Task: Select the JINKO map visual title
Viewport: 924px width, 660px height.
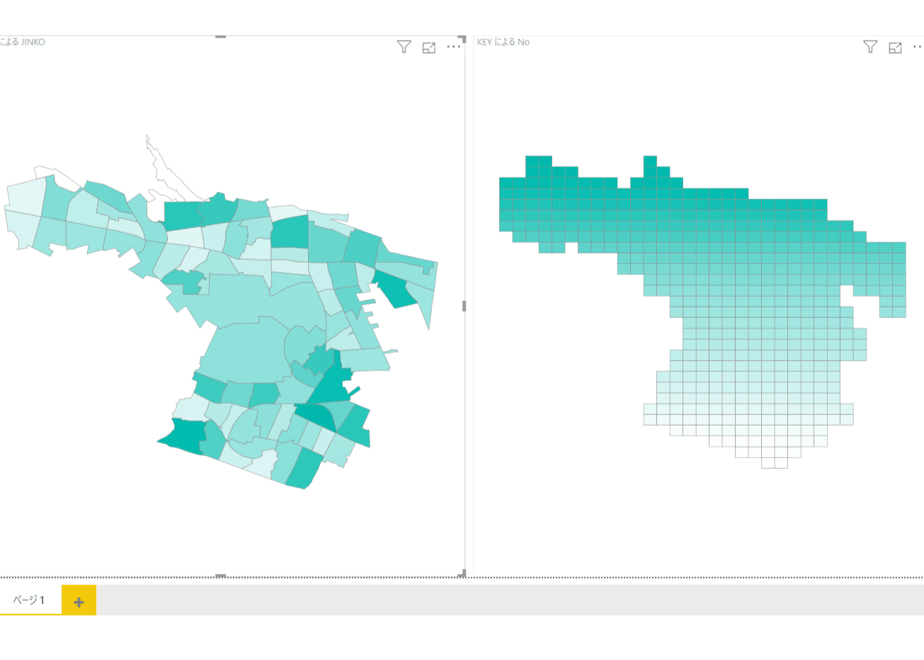Action: tap(22, 42)
